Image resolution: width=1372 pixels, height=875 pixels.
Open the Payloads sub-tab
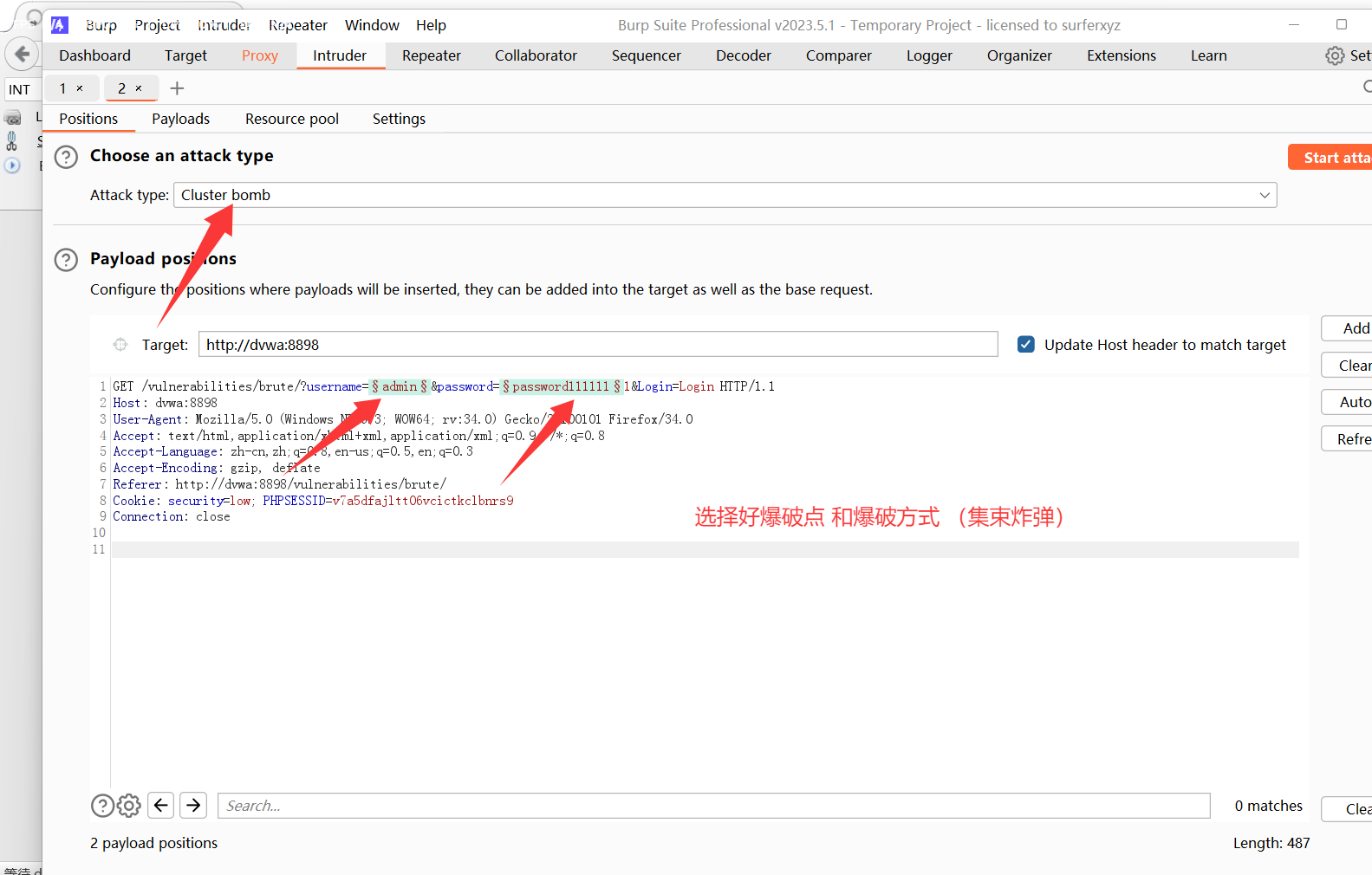pos(180,119)
